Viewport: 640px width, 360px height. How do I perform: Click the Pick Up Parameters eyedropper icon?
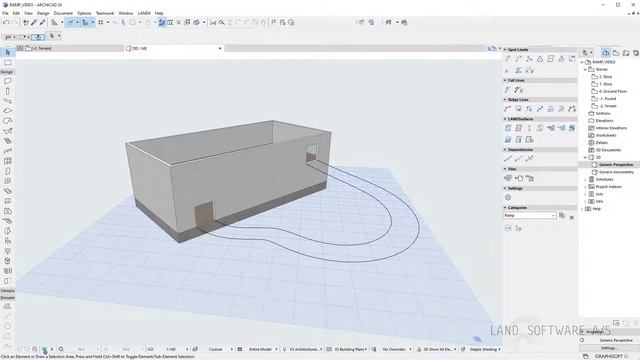tap(34, 22)
